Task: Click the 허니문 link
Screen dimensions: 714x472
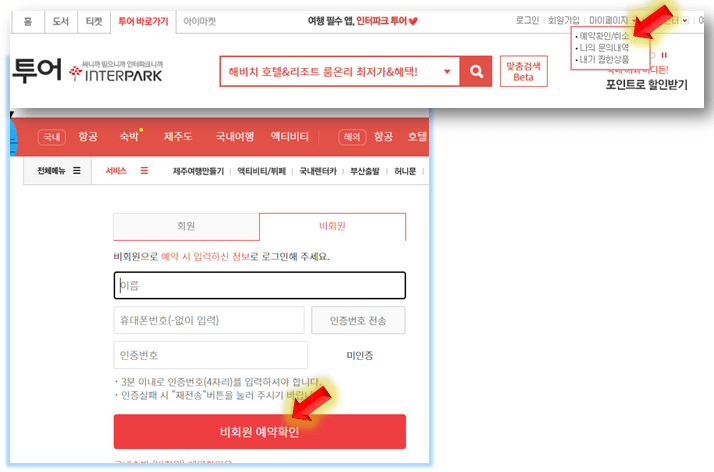Action: pyautogui.click(x=405, y=171)
